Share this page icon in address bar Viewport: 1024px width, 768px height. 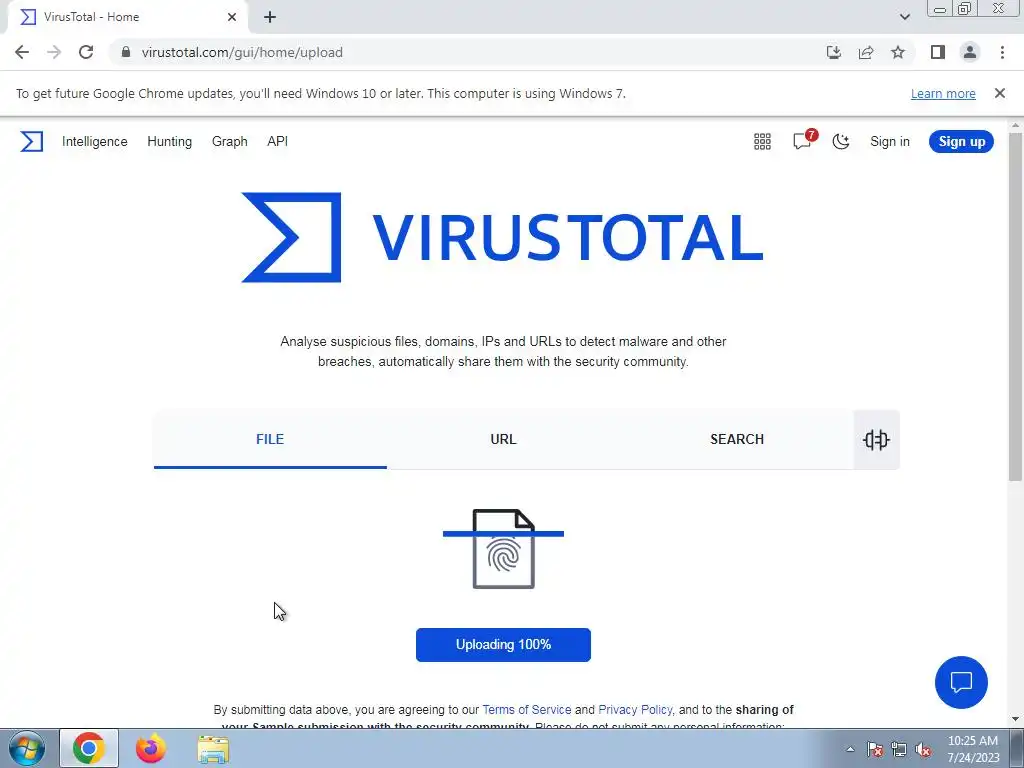tap(866, 52)
